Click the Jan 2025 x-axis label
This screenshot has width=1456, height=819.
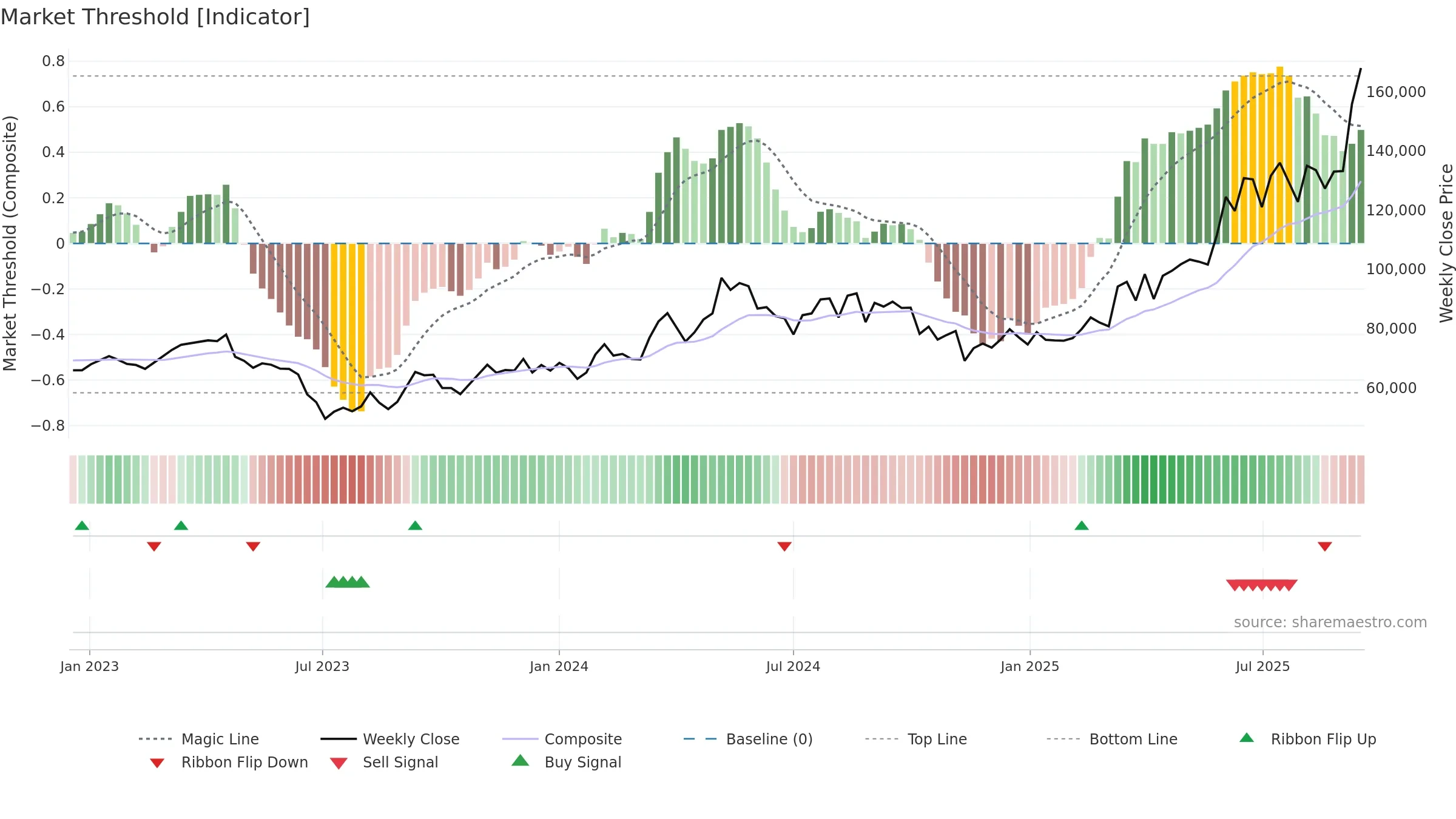point(1030,666)
